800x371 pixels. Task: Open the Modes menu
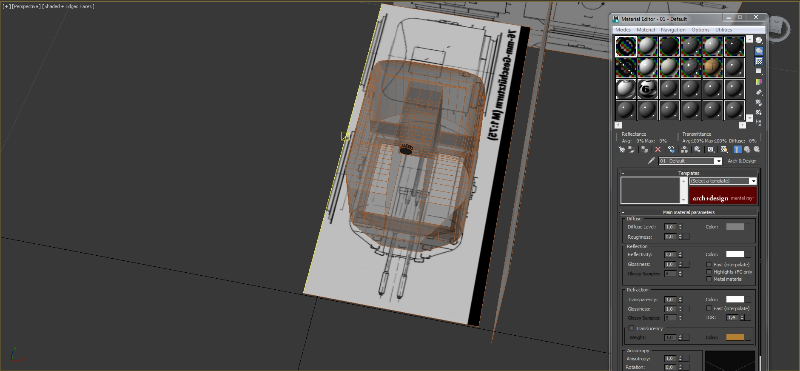[x=623, y=30]
